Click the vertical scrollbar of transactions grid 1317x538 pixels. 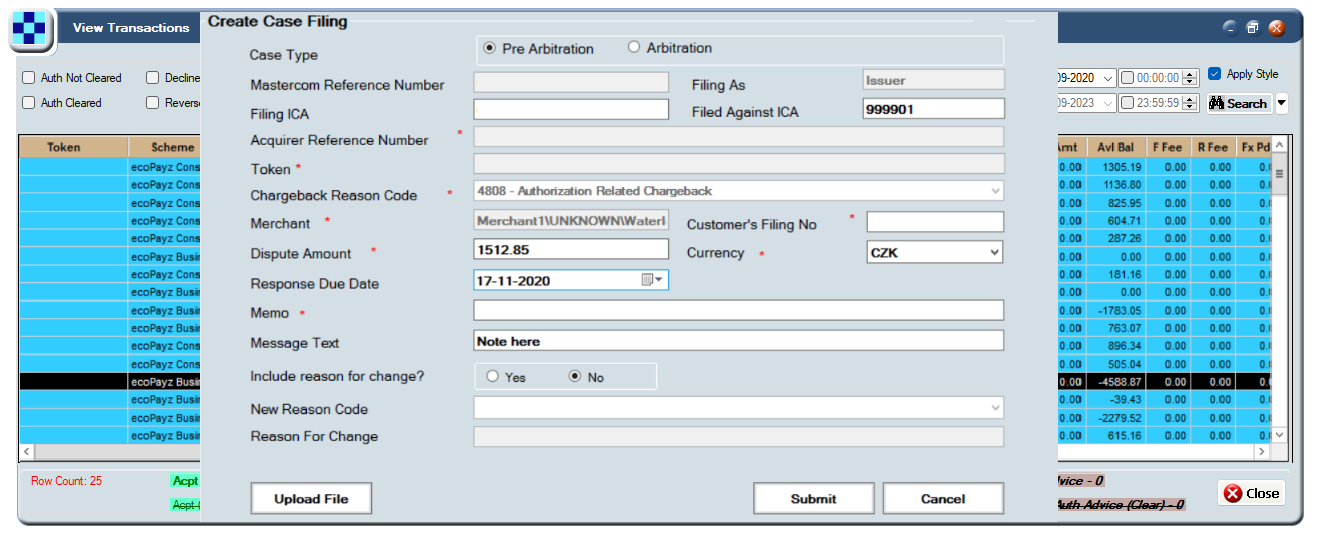pyautogui.click(x=1278, y=290)
